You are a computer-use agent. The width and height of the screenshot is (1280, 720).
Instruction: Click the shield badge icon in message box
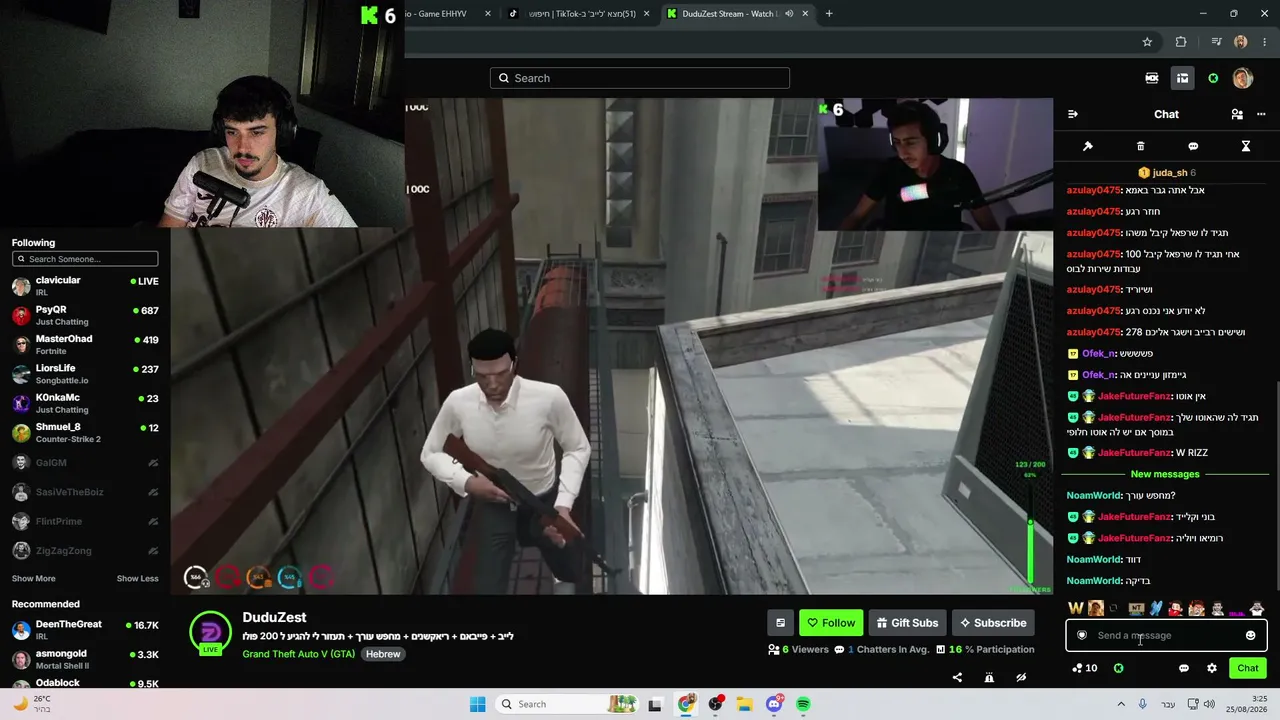click(x=1082, y=635)
